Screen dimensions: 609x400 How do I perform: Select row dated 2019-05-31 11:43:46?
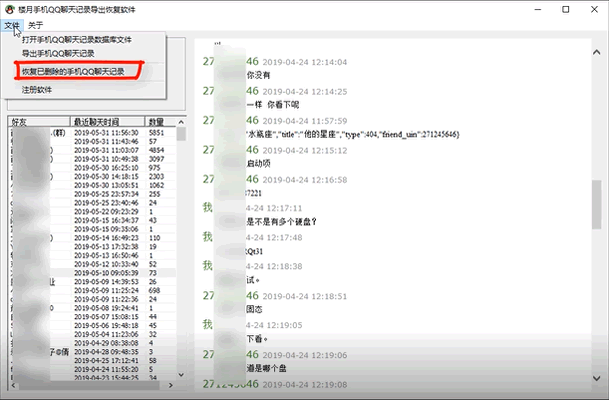pos(92,141)
